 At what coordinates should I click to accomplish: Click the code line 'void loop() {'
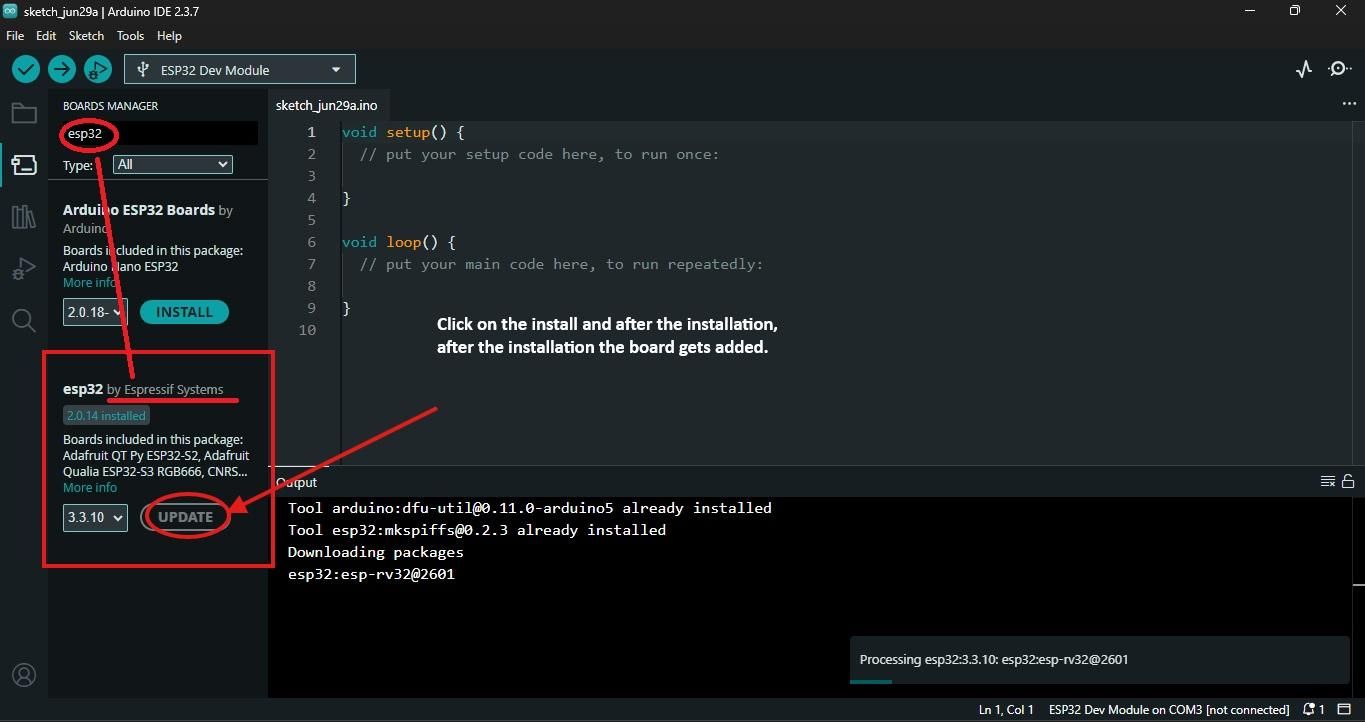click(398, 242)
